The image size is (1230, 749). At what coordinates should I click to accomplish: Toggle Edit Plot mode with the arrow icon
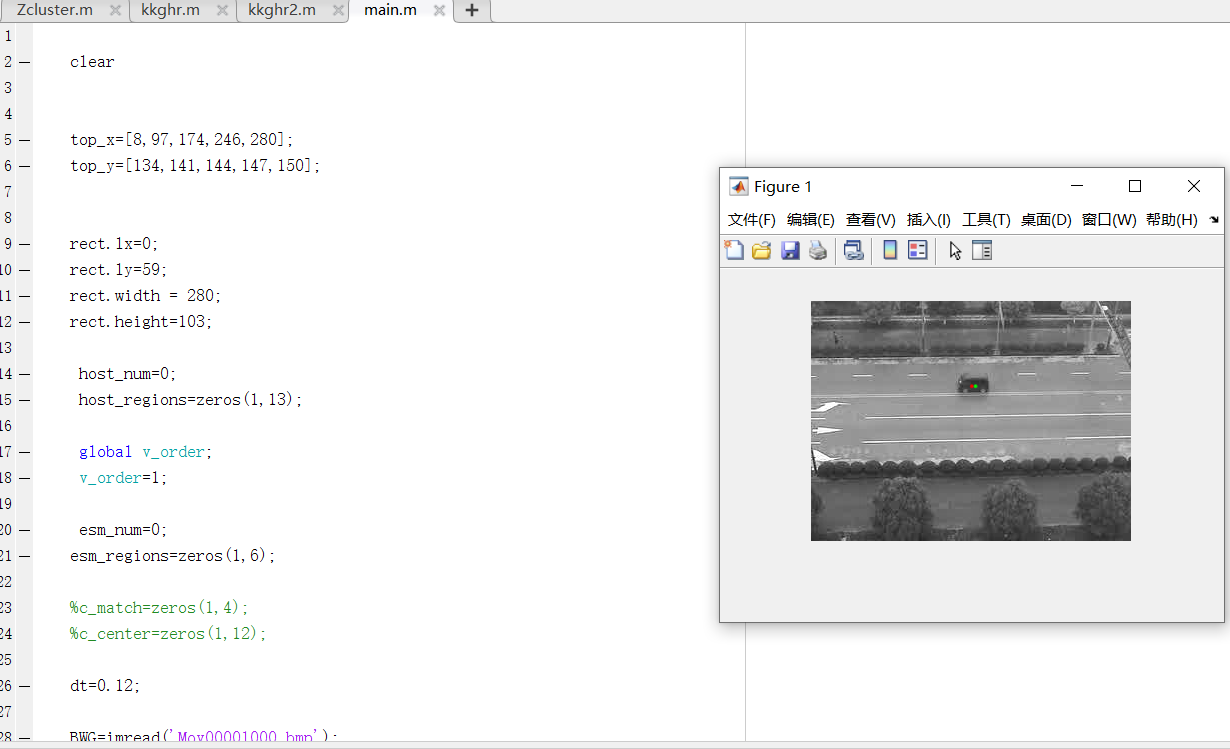click(954, 250)
